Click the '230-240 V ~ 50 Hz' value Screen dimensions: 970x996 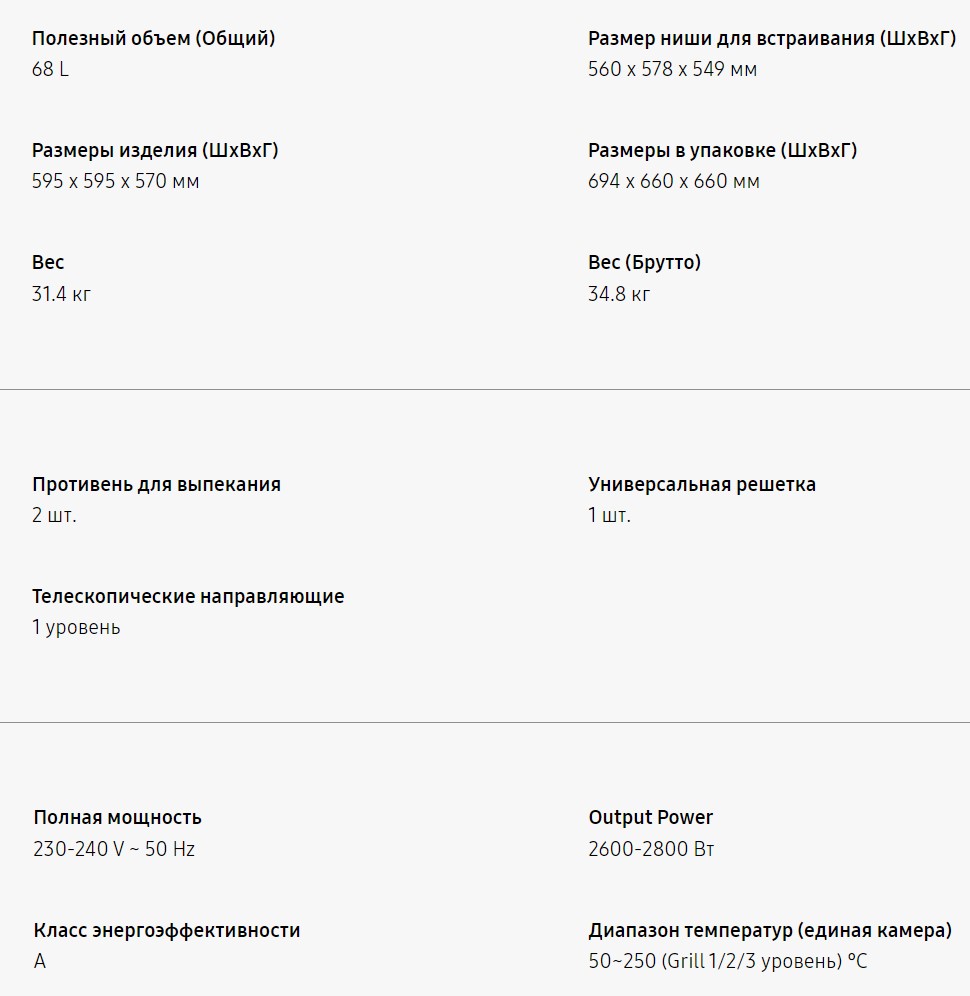[114, 850]
